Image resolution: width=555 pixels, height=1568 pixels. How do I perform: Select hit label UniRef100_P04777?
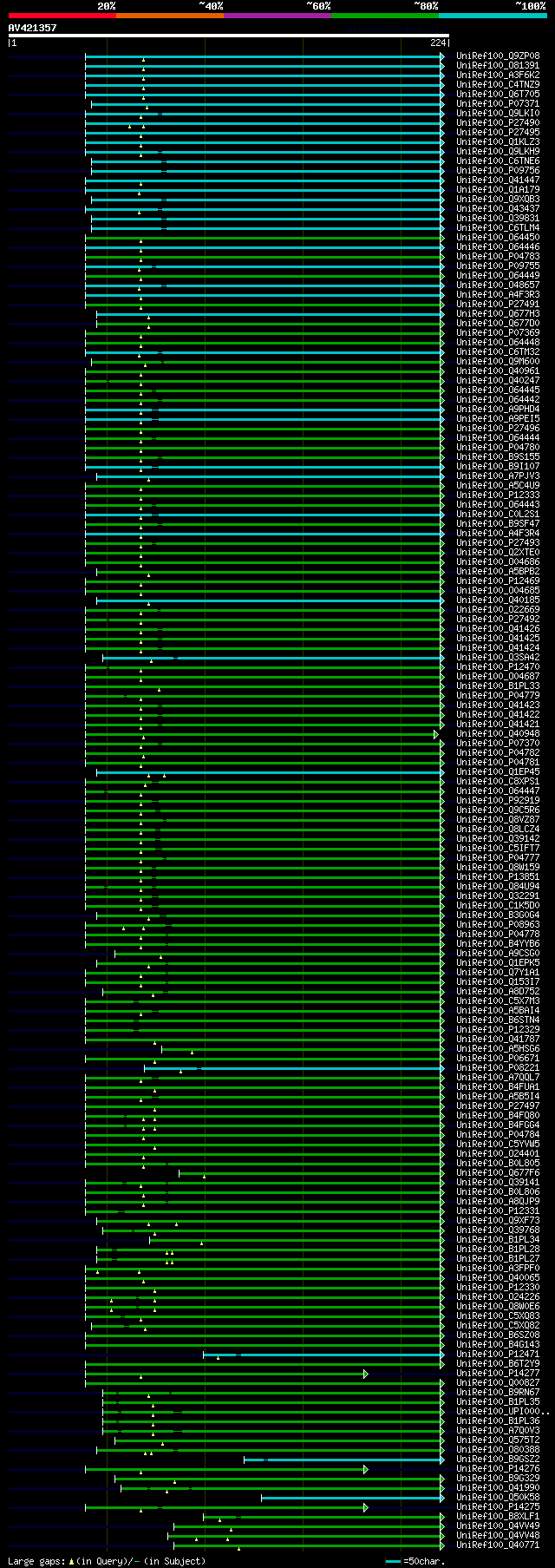click(x=498, y=858)
